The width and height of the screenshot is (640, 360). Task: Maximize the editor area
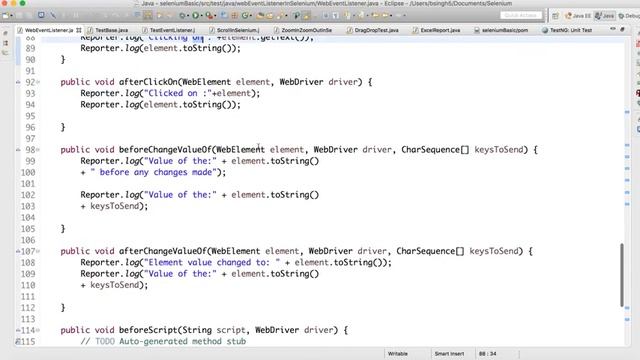(x=622, y=29)
